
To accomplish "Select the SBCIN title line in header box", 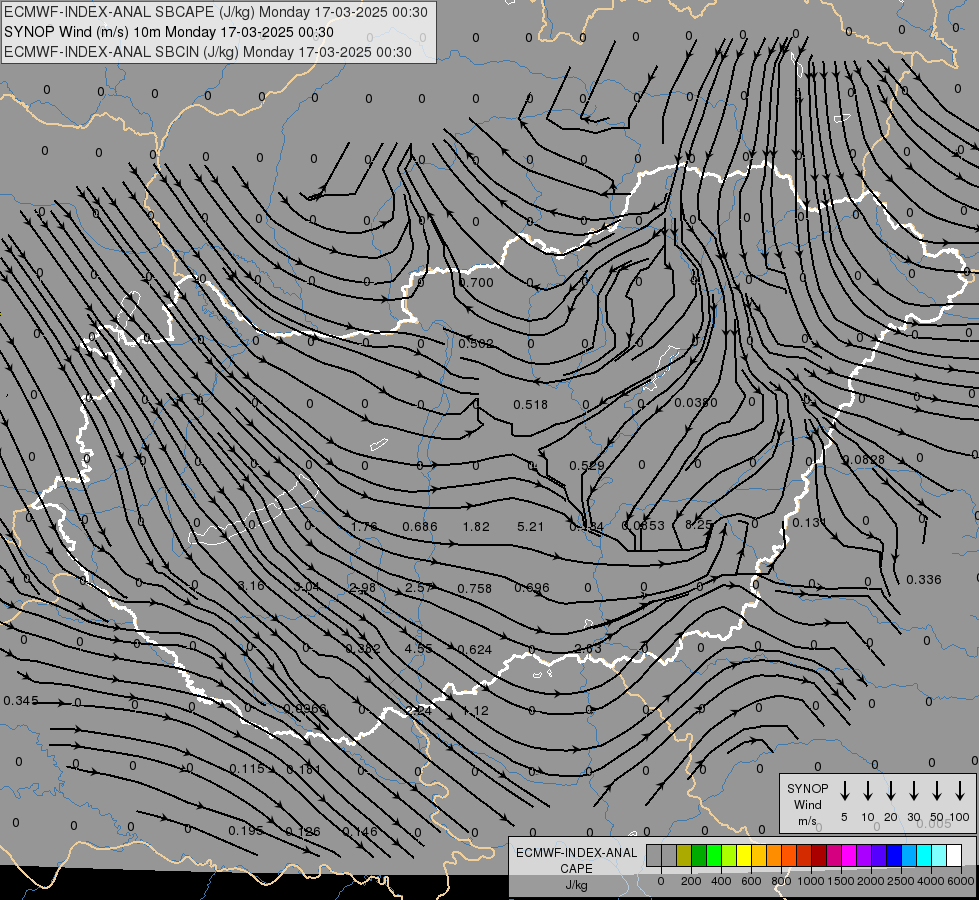I will (208, 52).
